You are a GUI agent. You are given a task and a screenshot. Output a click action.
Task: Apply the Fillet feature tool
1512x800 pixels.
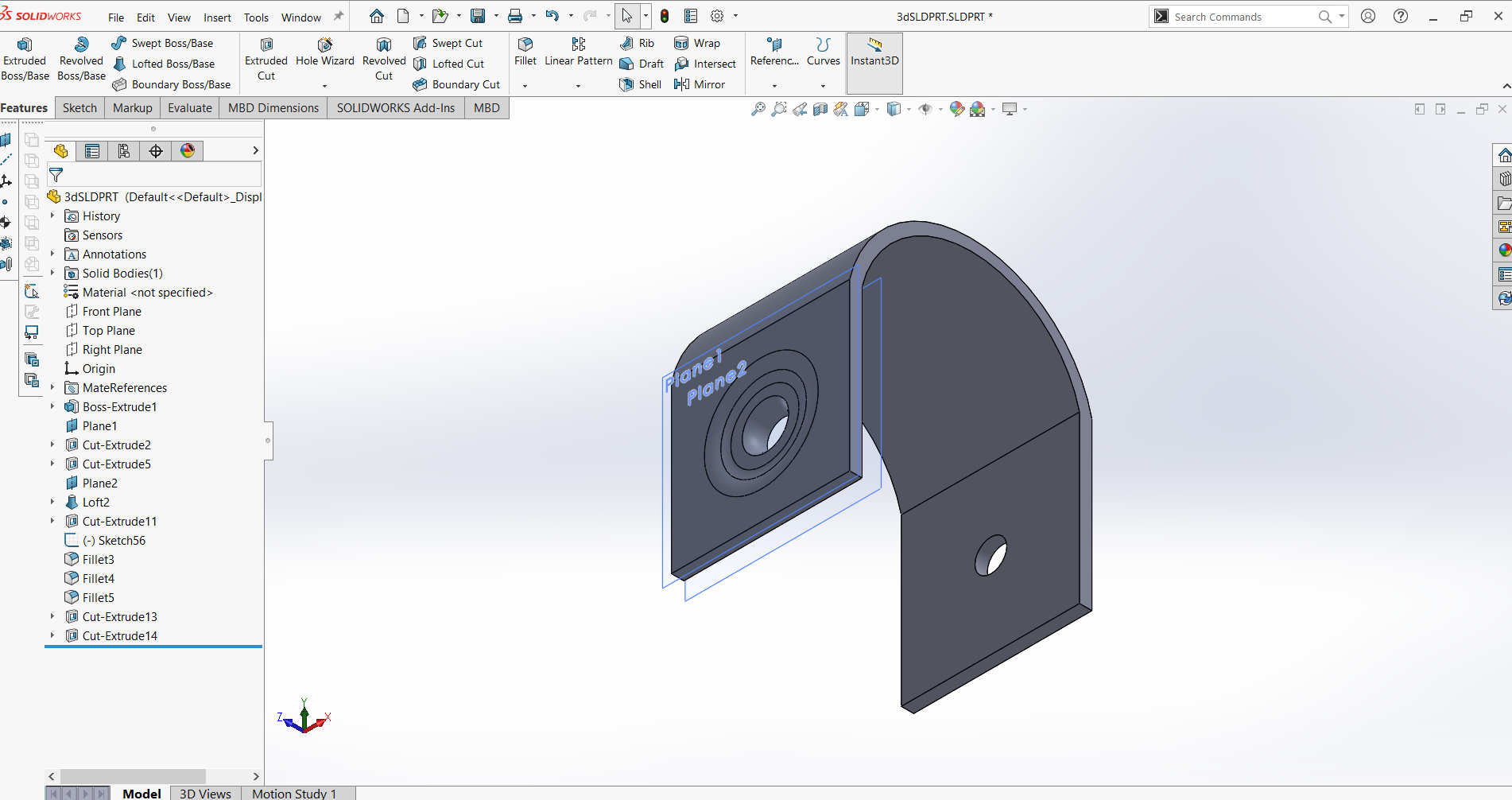(x=525, y=52)
